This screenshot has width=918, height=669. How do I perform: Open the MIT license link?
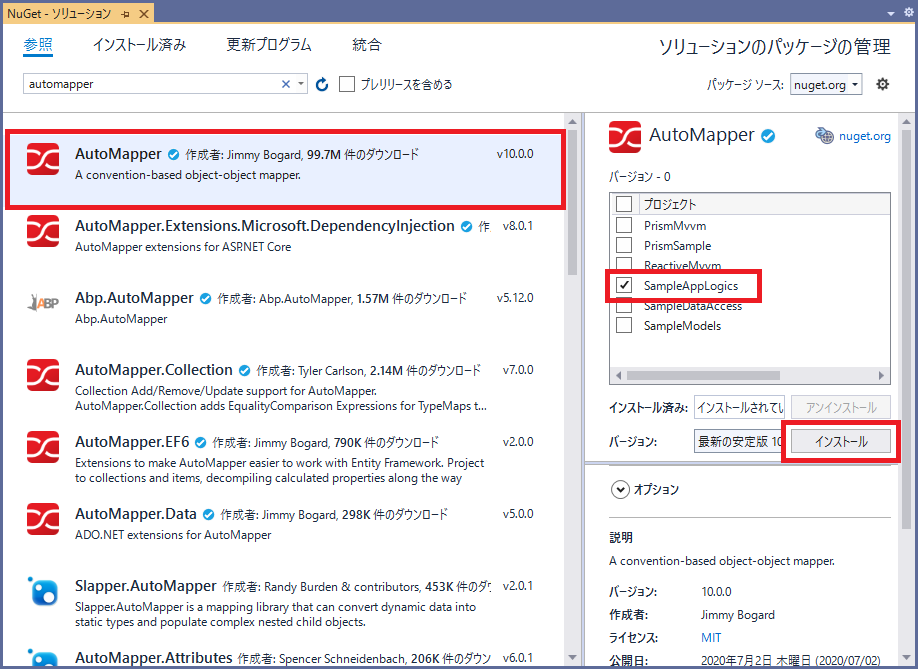click(711, 637)
